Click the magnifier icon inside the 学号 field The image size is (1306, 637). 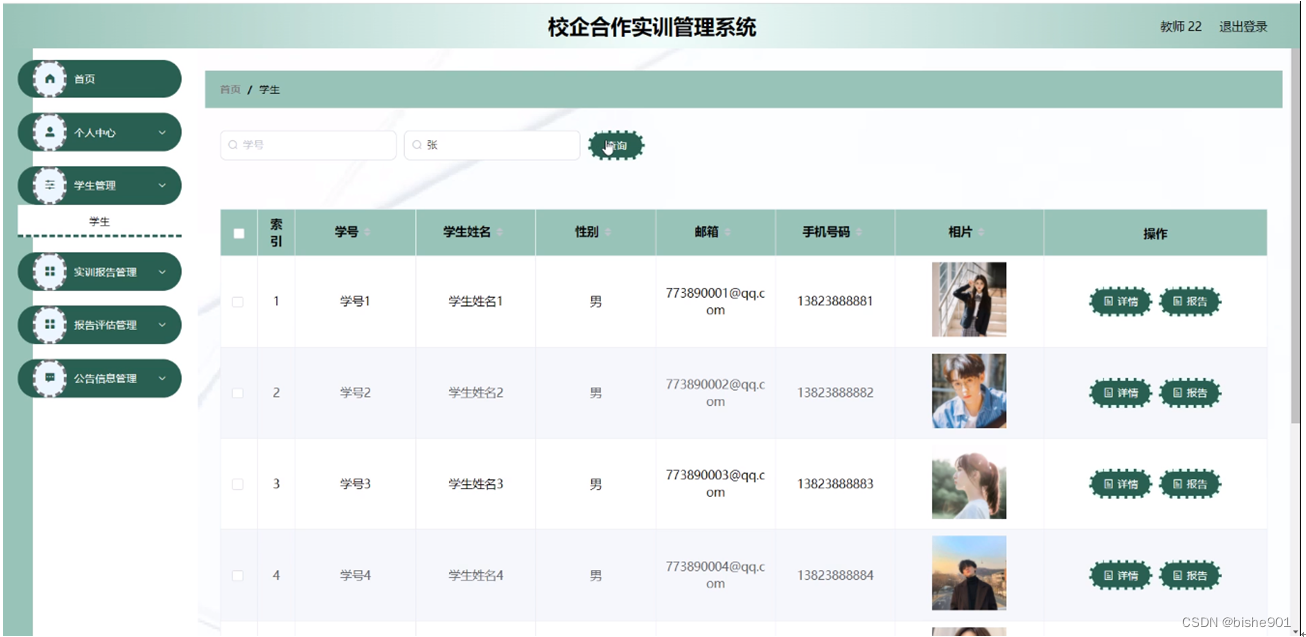coord(232,145)
